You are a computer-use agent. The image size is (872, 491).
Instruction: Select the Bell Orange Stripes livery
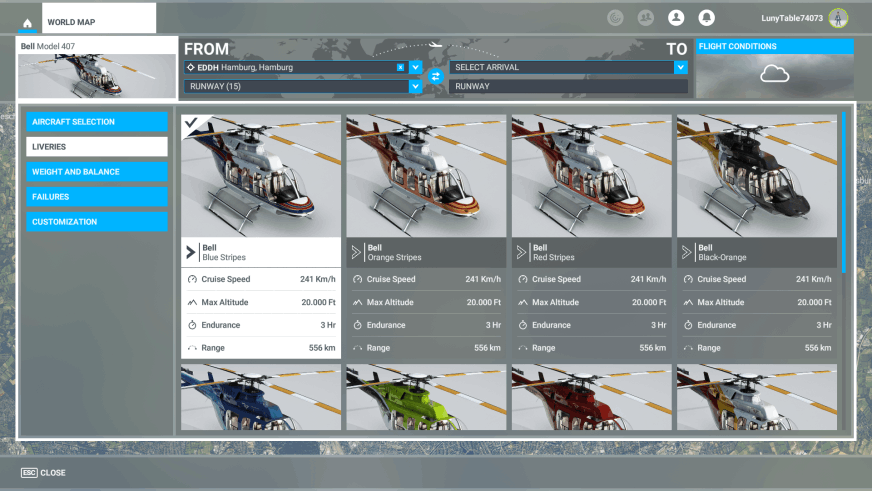pos(426,176)
